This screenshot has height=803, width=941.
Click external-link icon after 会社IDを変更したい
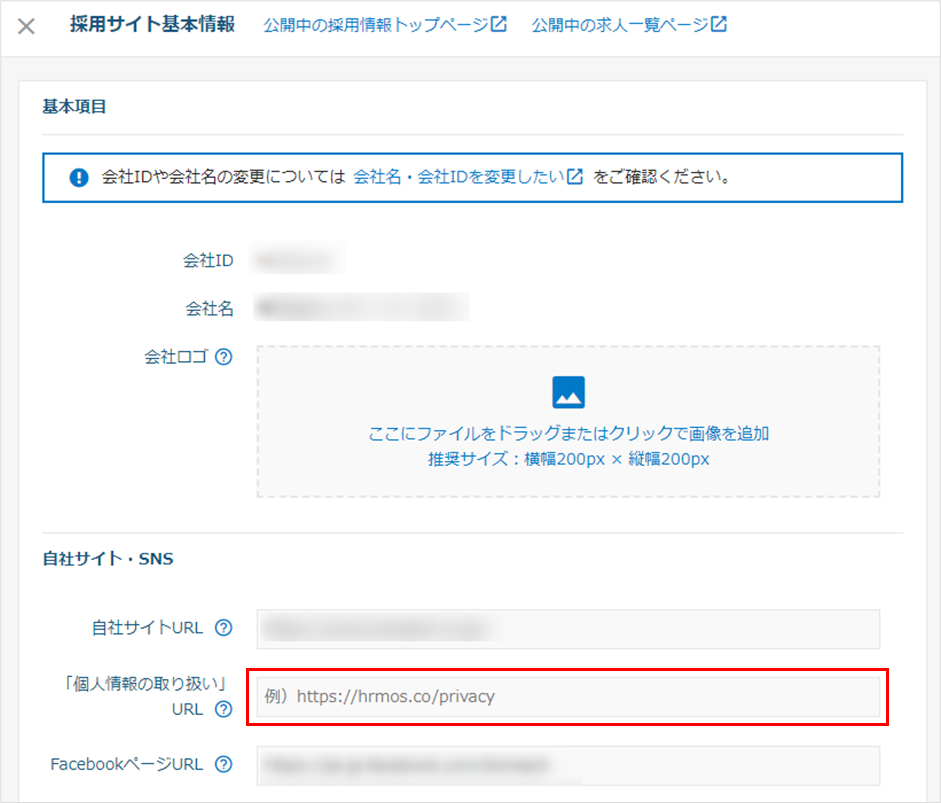575,176
